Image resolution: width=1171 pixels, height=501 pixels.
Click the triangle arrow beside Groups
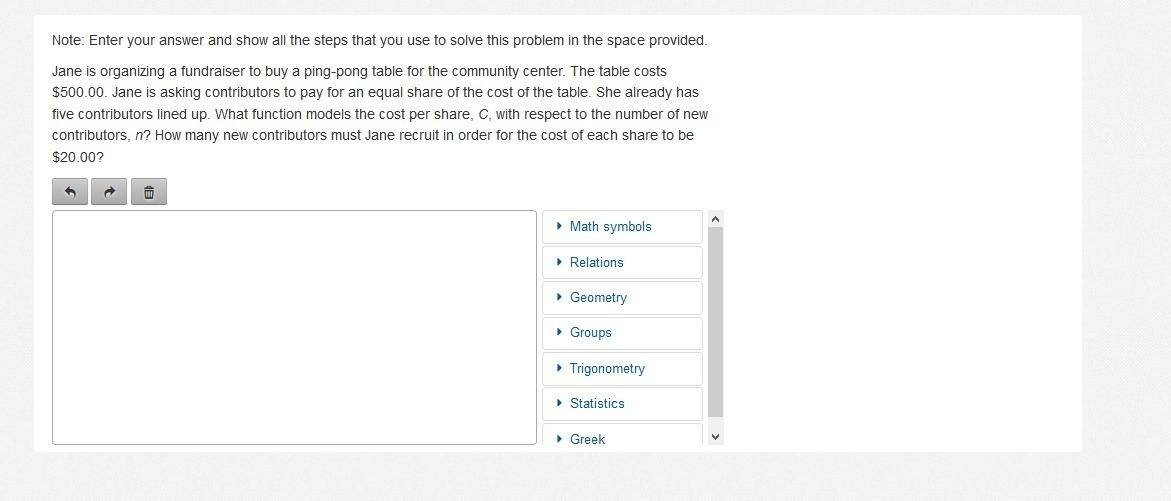(560, 333)
